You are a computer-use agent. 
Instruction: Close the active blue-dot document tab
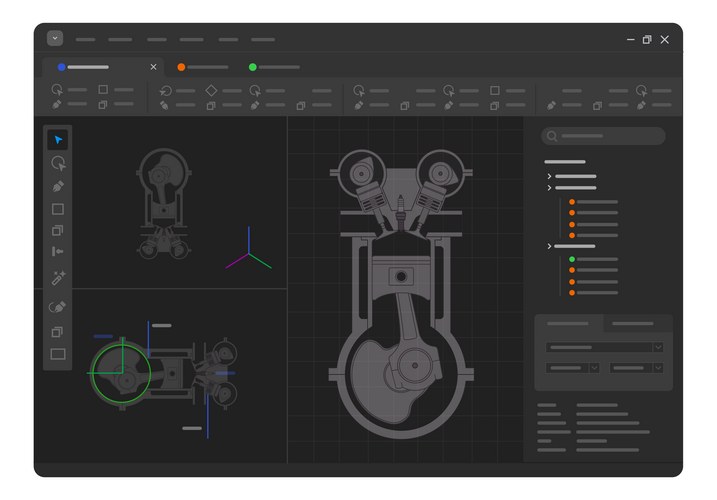coord(153,67)
